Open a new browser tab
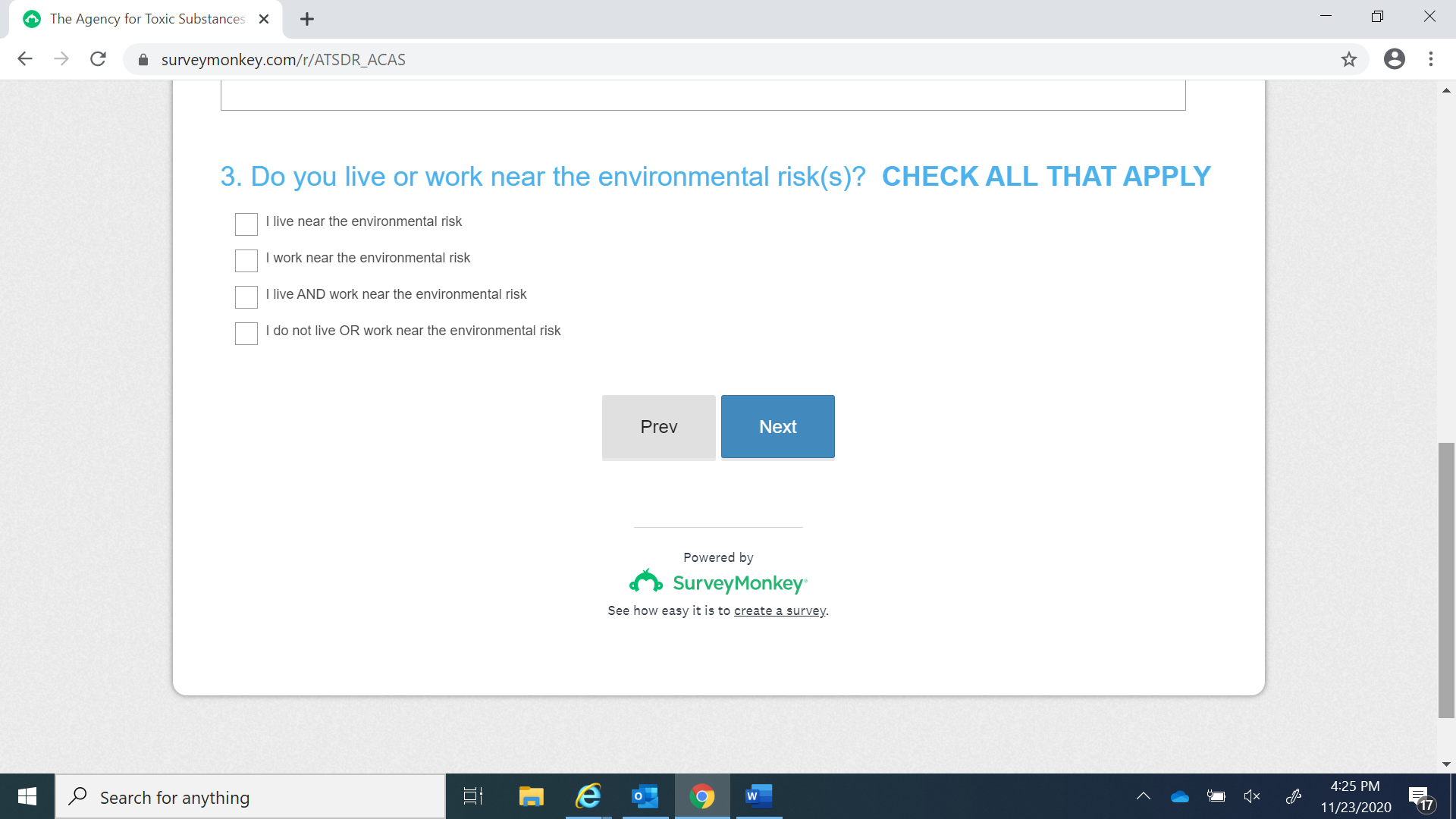Viewport: 1456px width, 819px height. pyautogui.click(x=307, y=19)
